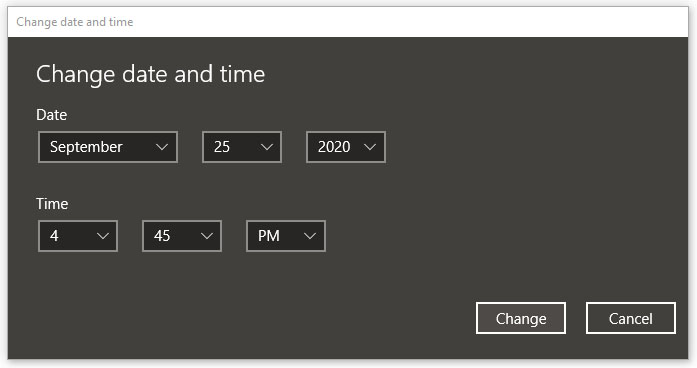
Task: Click the chevron arrow beside minutes 45
Action: pos(207,236)
